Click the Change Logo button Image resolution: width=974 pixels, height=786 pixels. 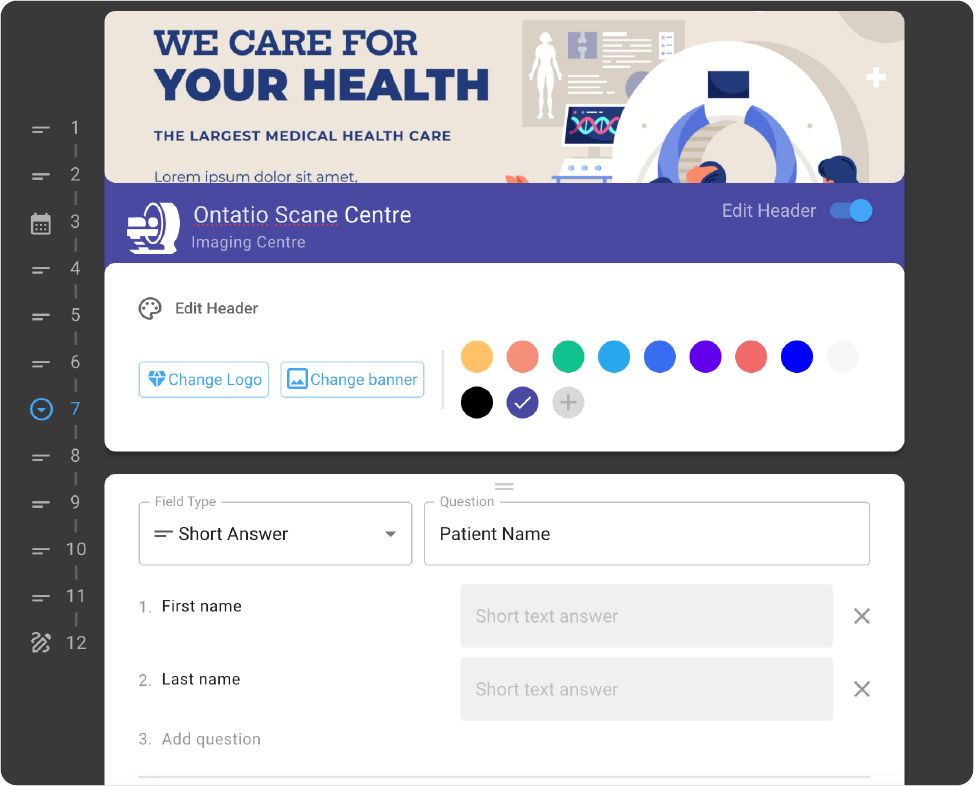(x=204, y=380)
